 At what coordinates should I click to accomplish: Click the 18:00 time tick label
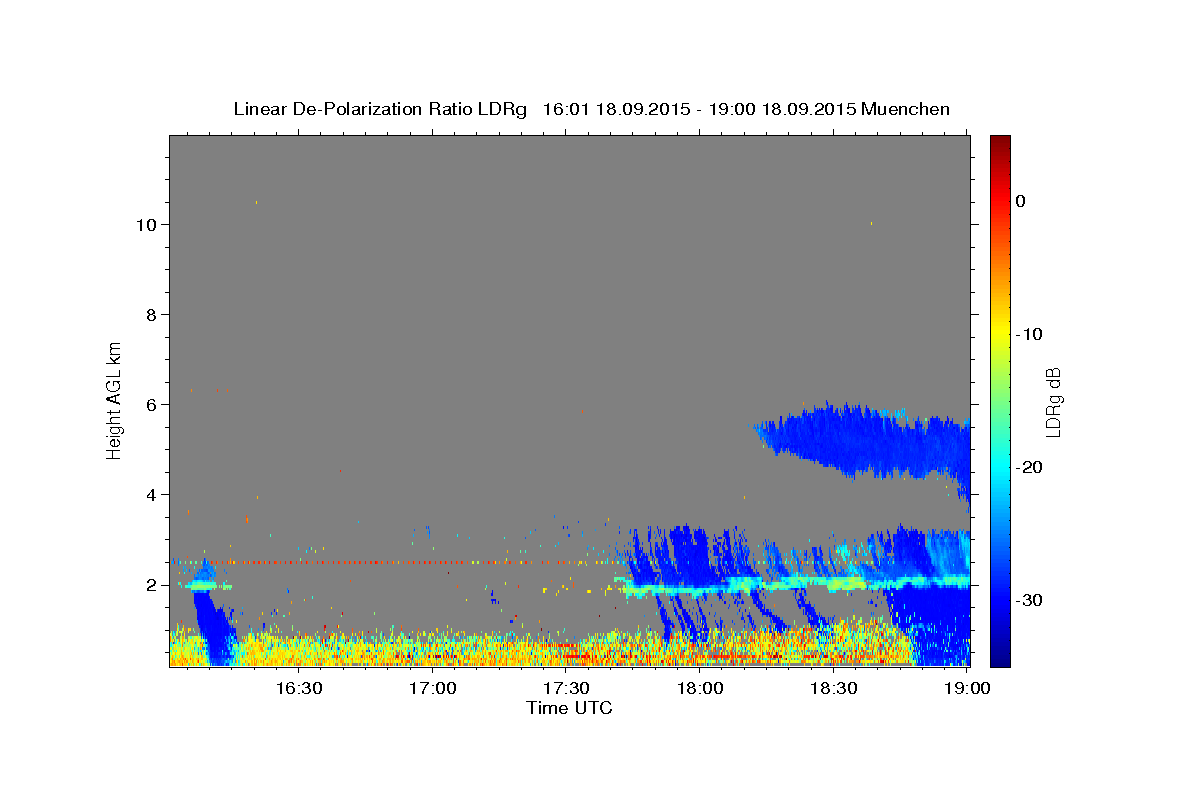point(700,689)
